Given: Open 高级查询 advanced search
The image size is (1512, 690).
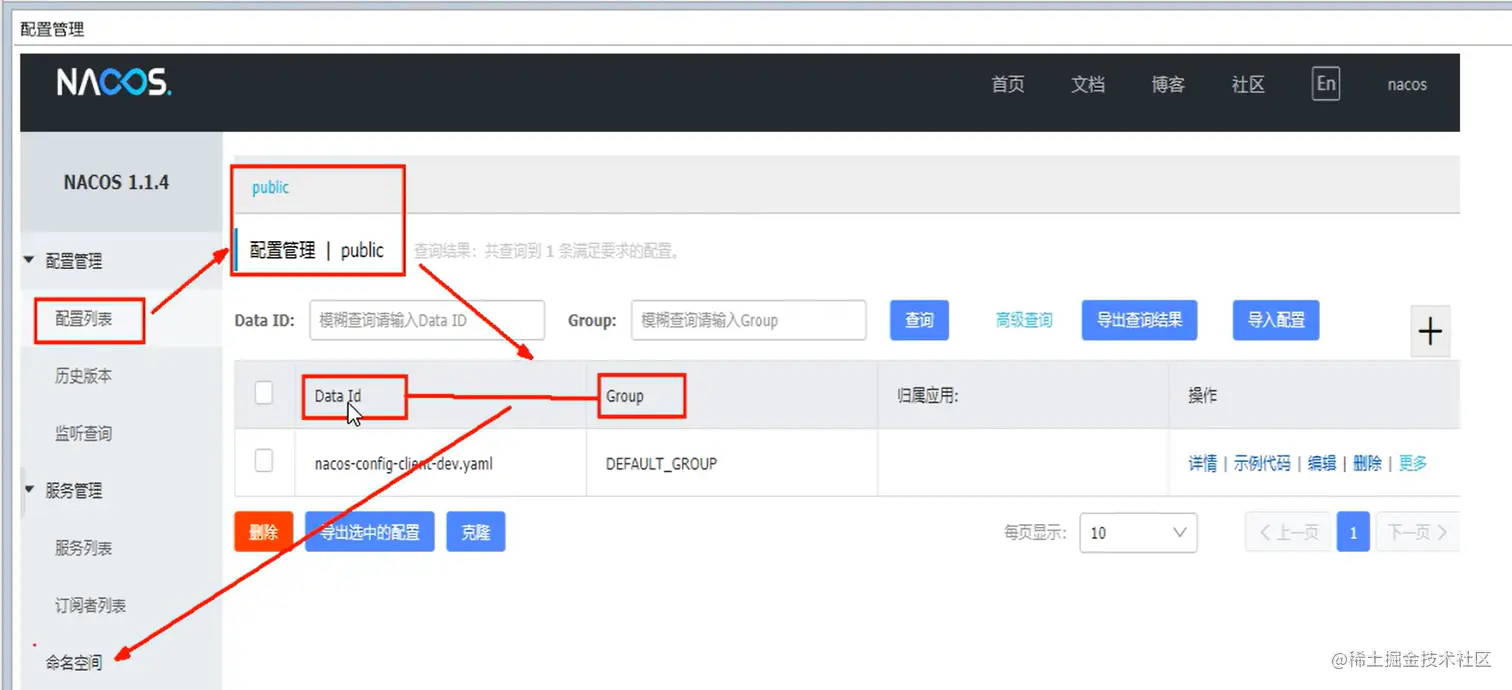Looking at the screenshot, I should tap(1024, 320).
